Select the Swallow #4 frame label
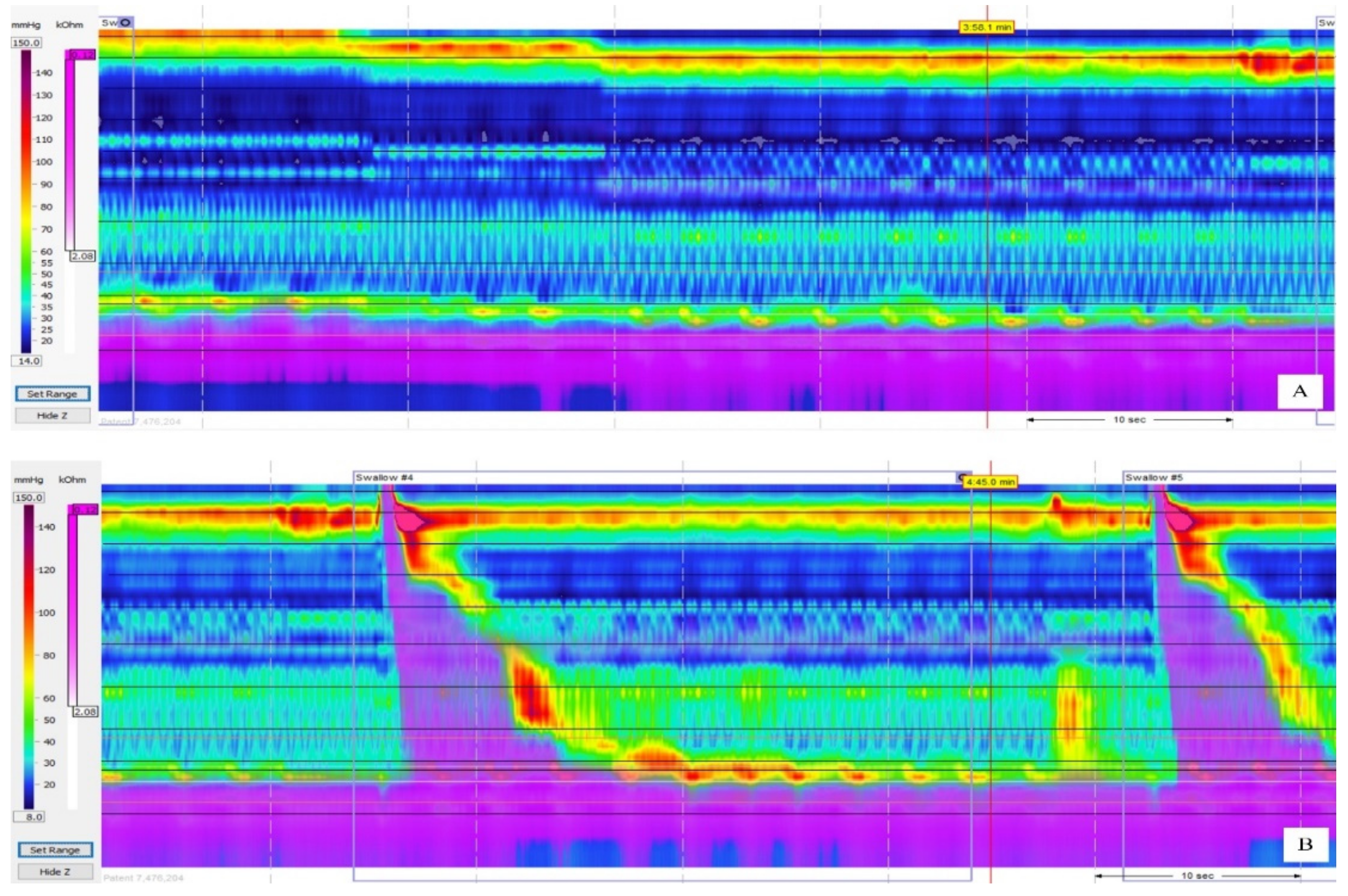1348x896 pixels. tap(384, 477)
